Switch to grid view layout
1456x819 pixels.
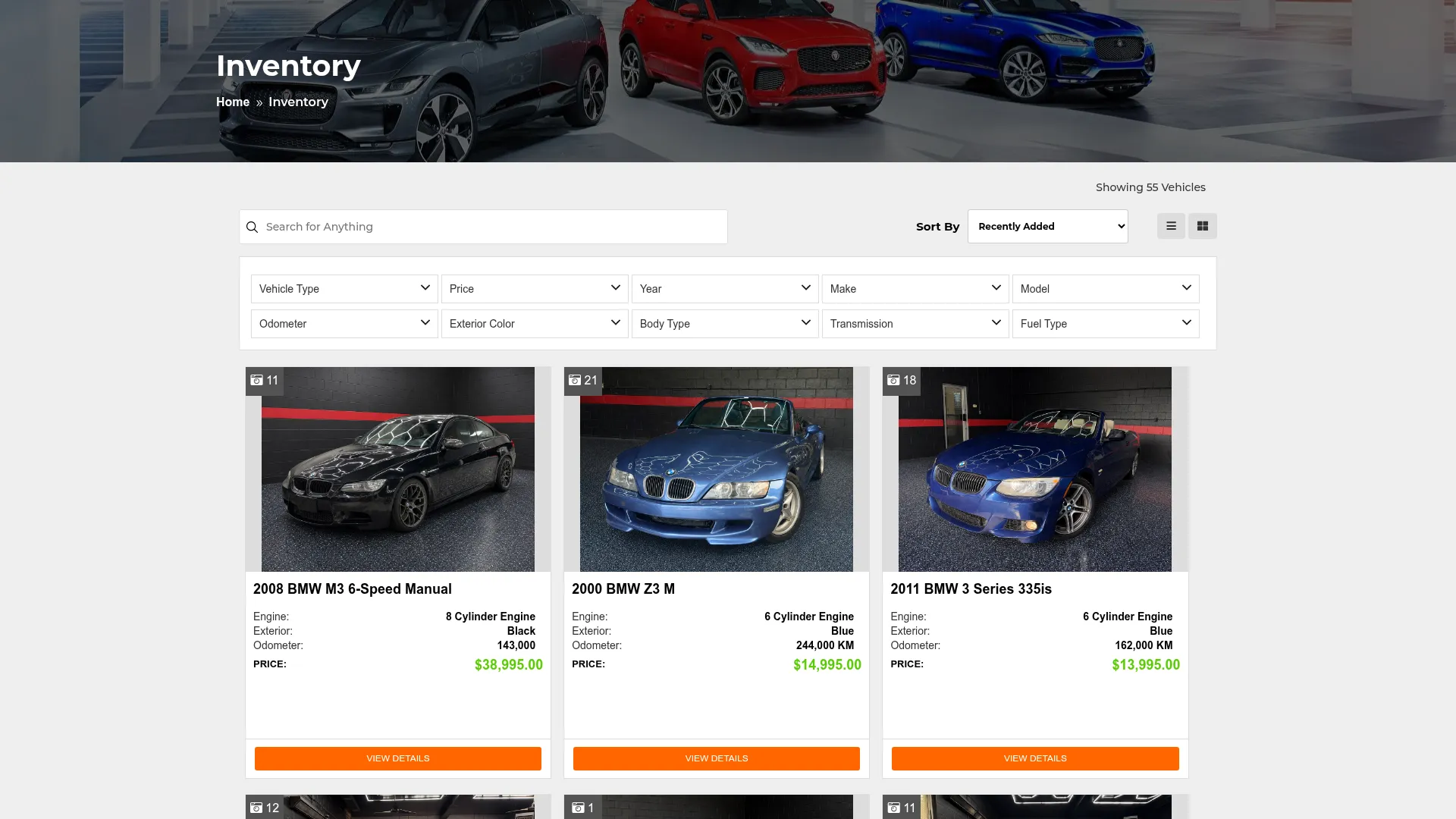click(1203, 226)
